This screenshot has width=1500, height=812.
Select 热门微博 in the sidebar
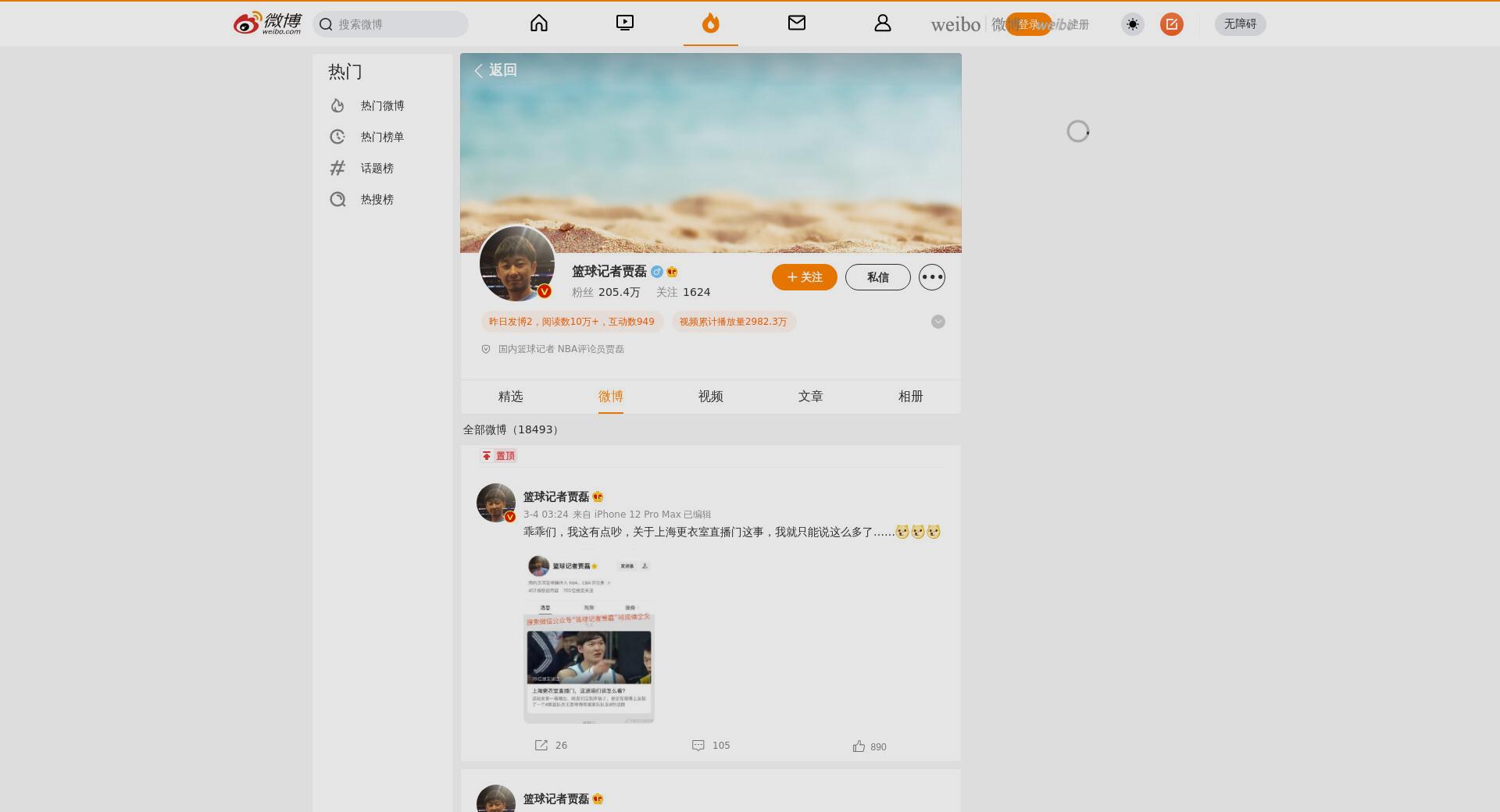[x=383, y=105]
